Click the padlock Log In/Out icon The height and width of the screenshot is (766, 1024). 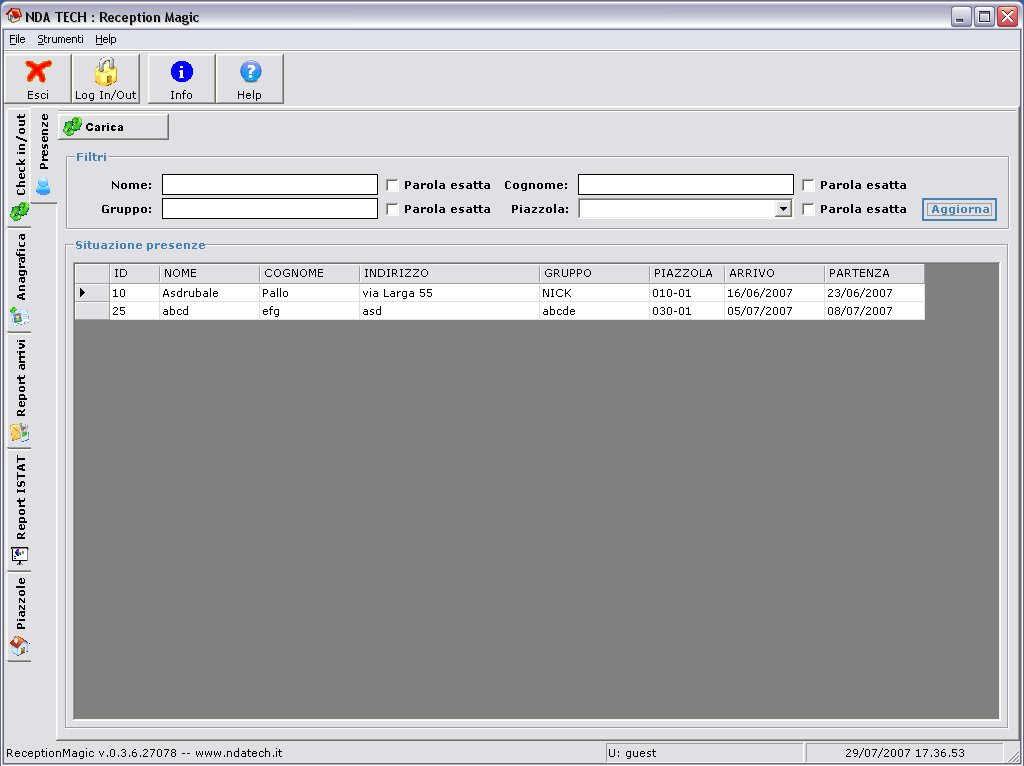click(105, 71)
